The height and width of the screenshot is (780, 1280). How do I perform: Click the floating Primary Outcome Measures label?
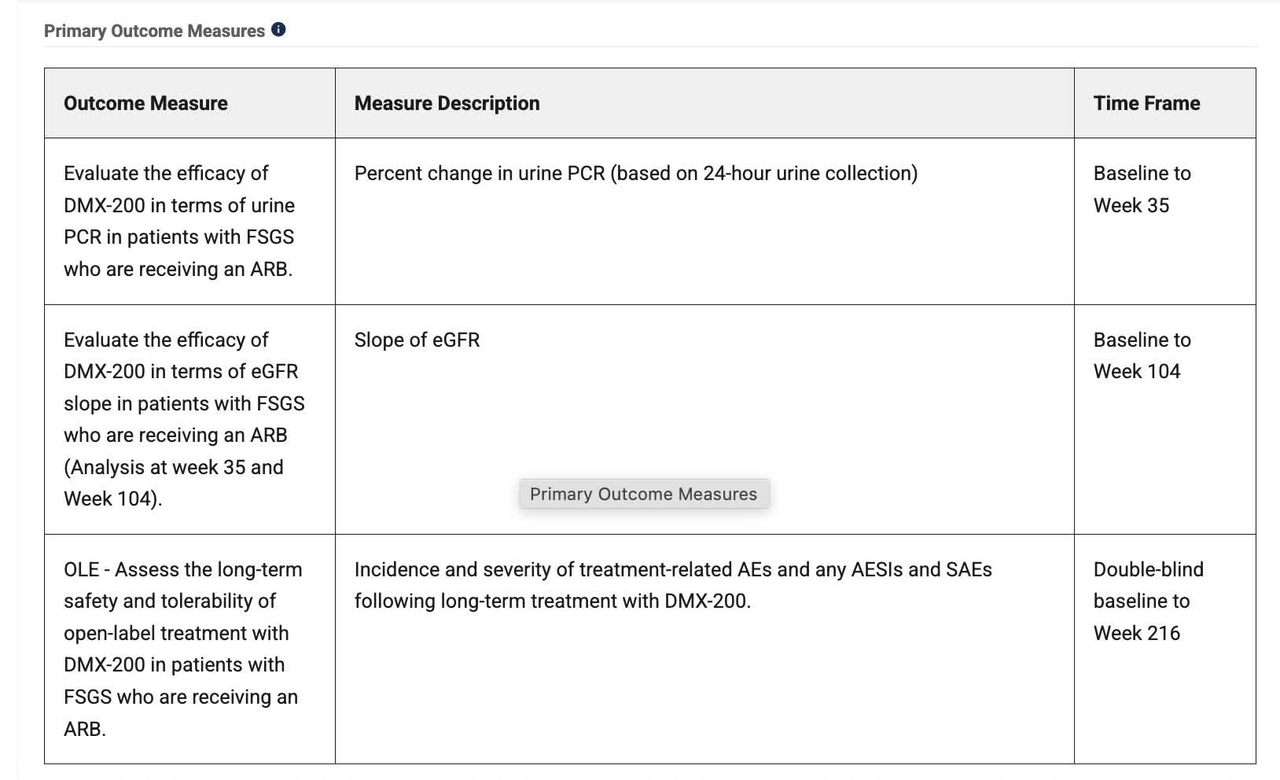click(643, 493)
